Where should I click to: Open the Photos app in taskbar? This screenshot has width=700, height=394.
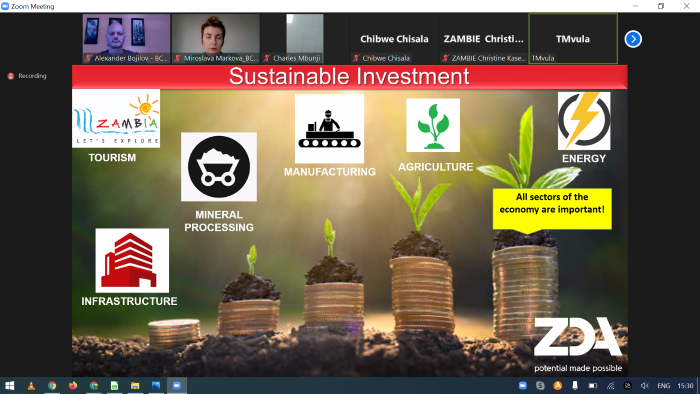click(156, 386)
